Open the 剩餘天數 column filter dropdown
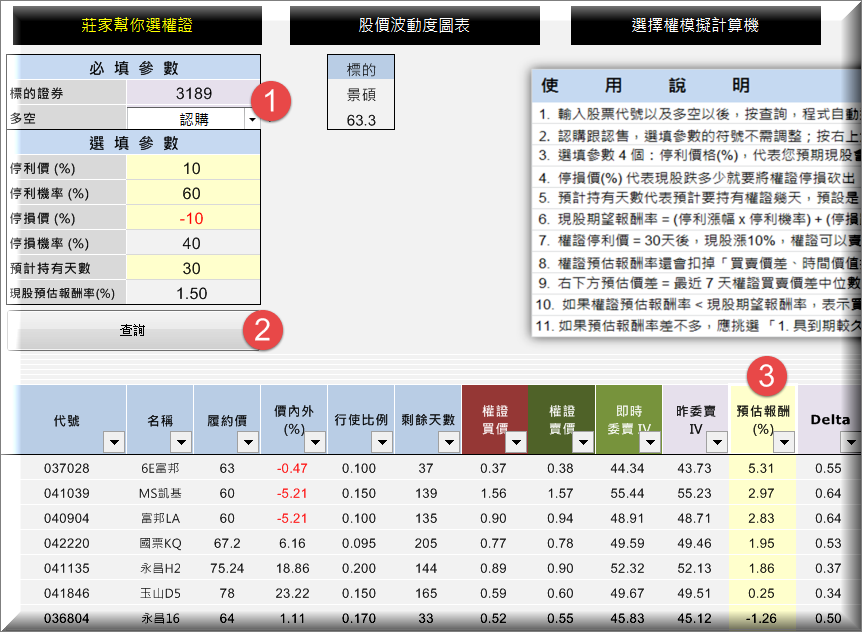The width and height of the screenshot is (862, 632). click(449, 442)
